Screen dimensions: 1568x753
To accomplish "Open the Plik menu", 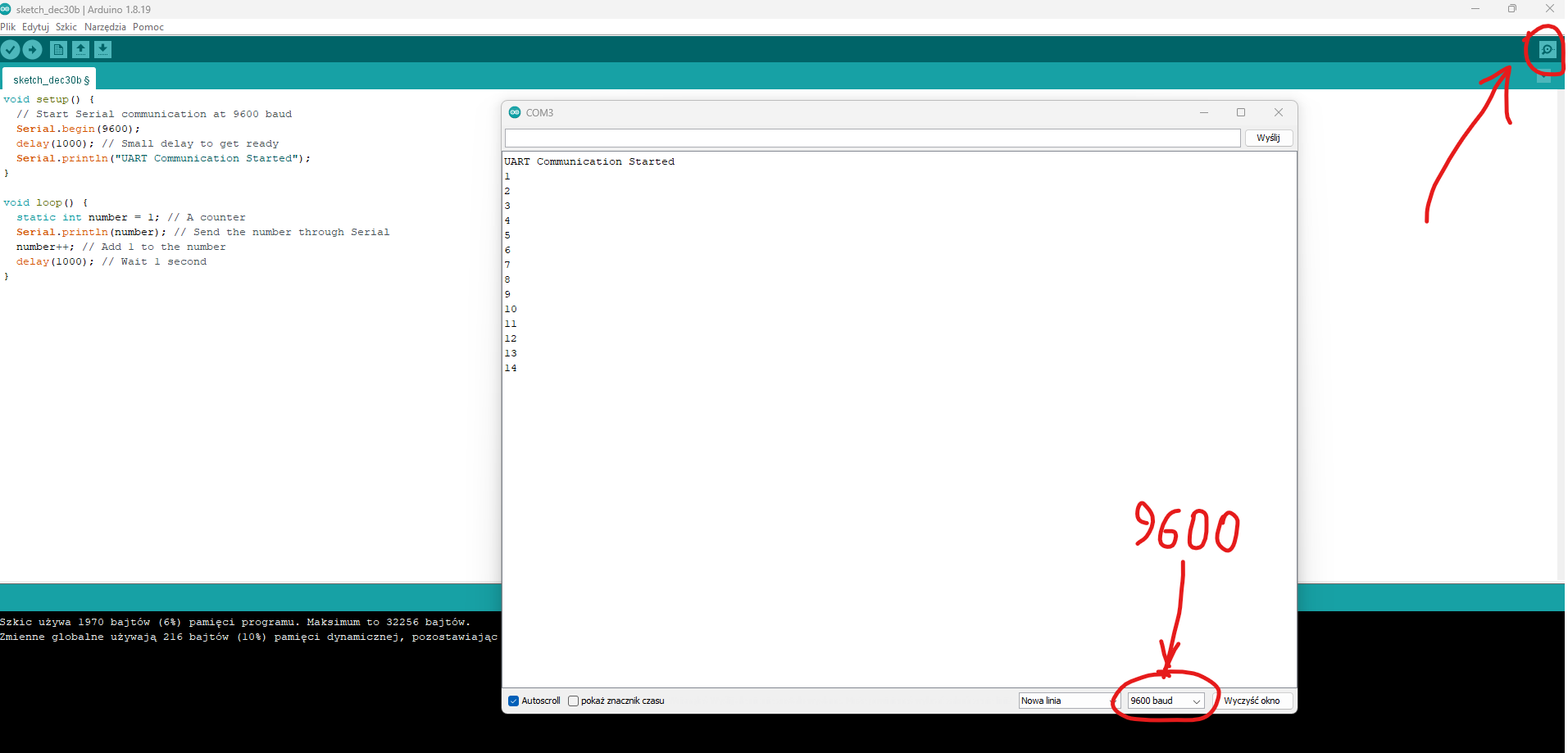I will (8, 27).
